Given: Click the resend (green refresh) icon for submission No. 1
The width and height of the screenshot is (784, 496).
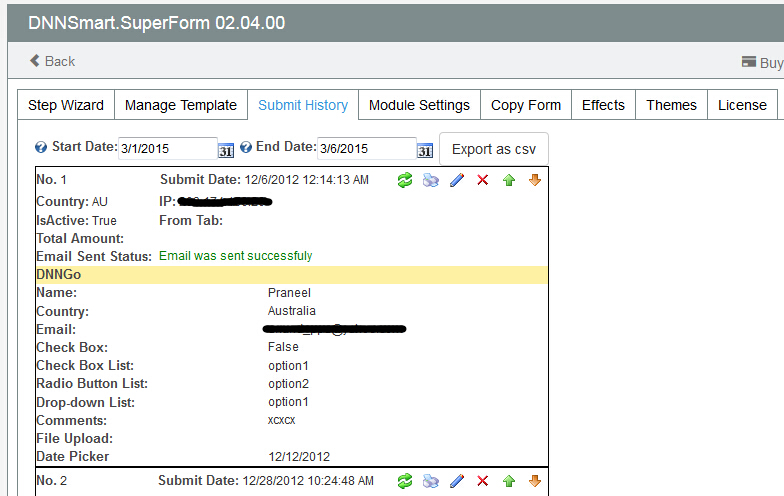Looking at the screenshot, I should (x=405, y=180).
